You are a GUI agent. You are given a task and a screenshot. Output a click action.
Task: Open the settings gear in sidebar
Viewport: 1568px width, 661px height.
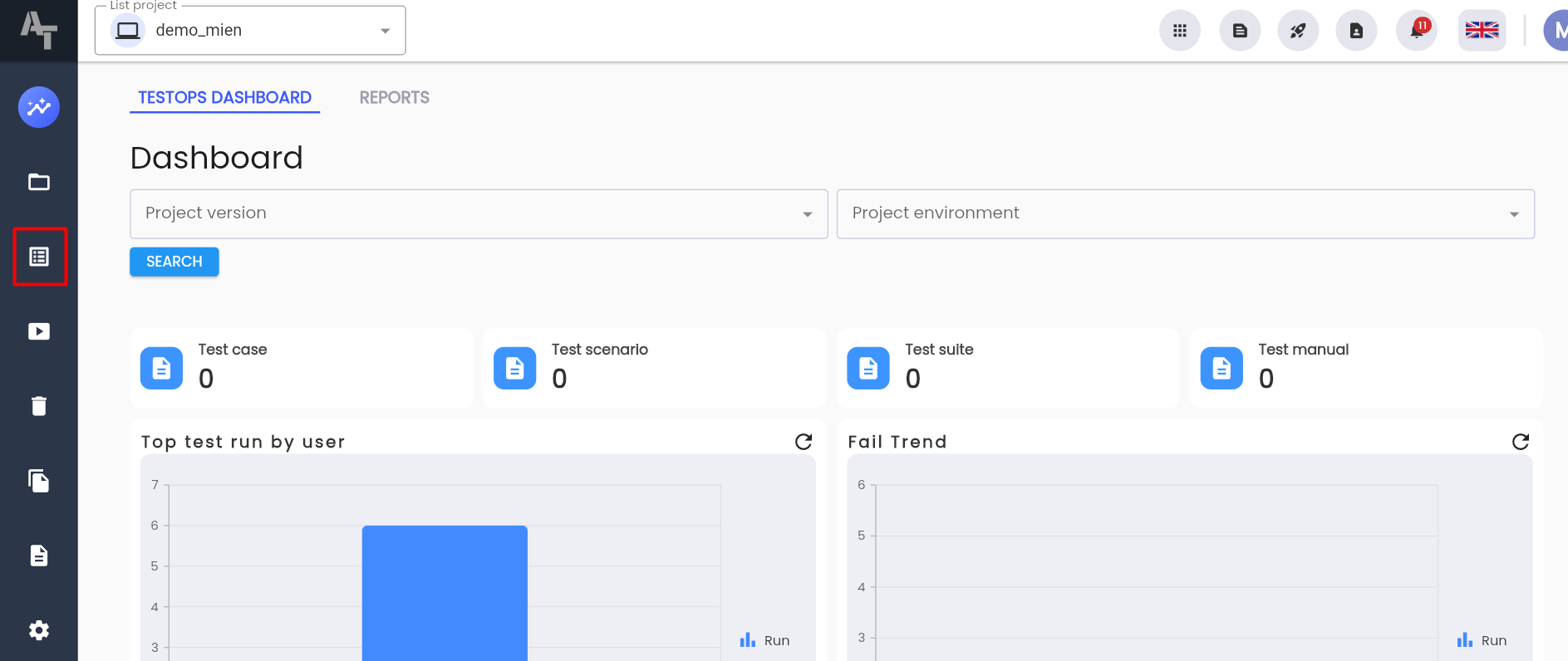39,630
